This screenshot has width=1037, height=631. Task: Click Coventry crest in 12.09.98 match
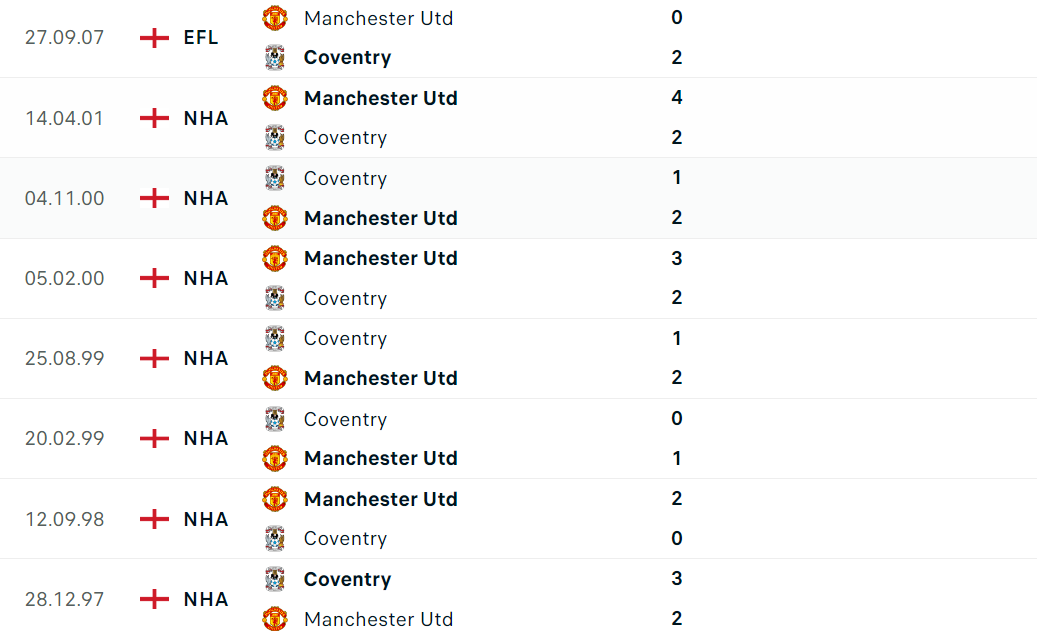(275, 538)
